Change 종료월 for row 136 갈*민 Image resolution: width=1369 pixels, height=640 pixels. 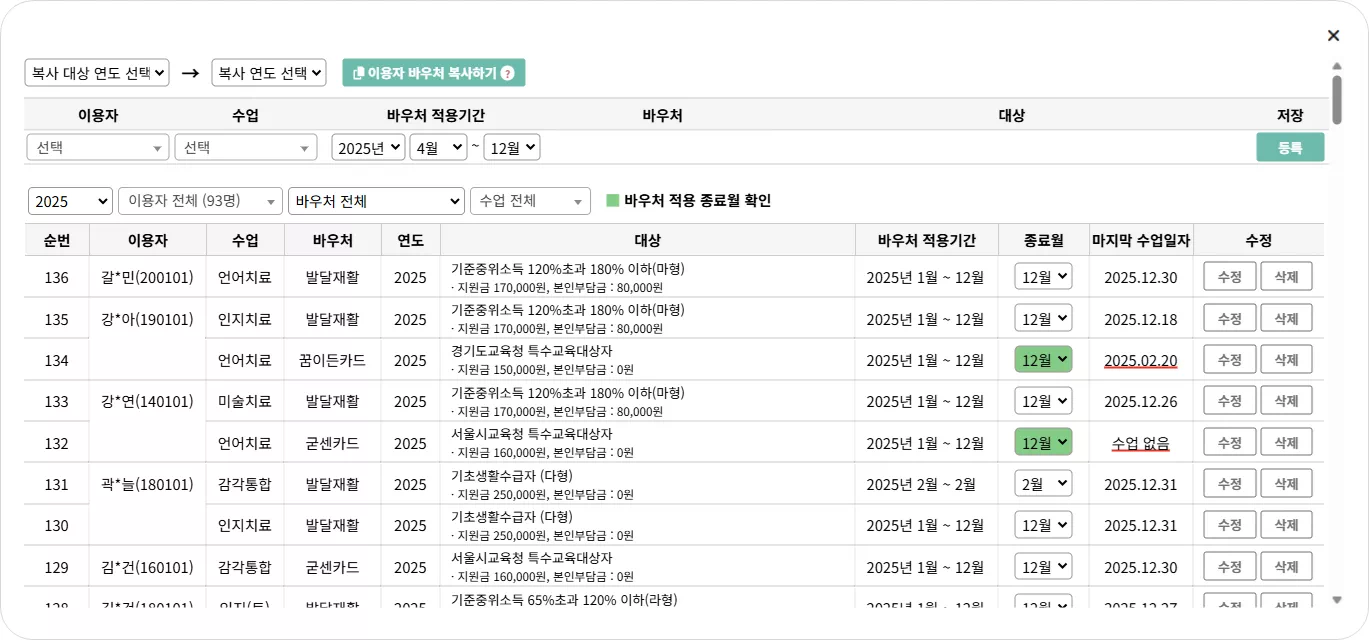point(1043,276)
